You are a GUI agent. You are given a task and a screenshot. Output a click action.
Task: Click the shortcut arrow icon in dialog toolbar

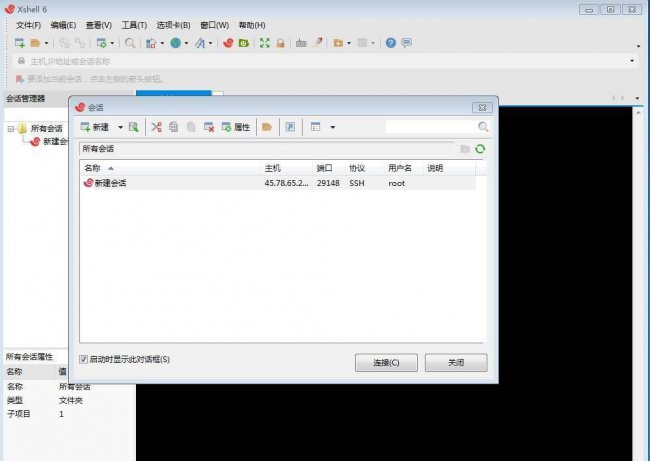[290, 127]
